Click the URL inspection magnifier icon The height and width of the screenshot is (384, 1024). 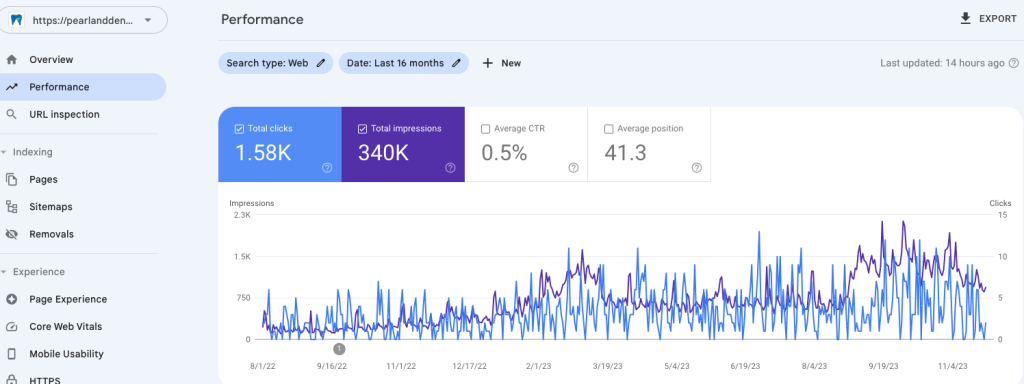[x=11, y=114]
